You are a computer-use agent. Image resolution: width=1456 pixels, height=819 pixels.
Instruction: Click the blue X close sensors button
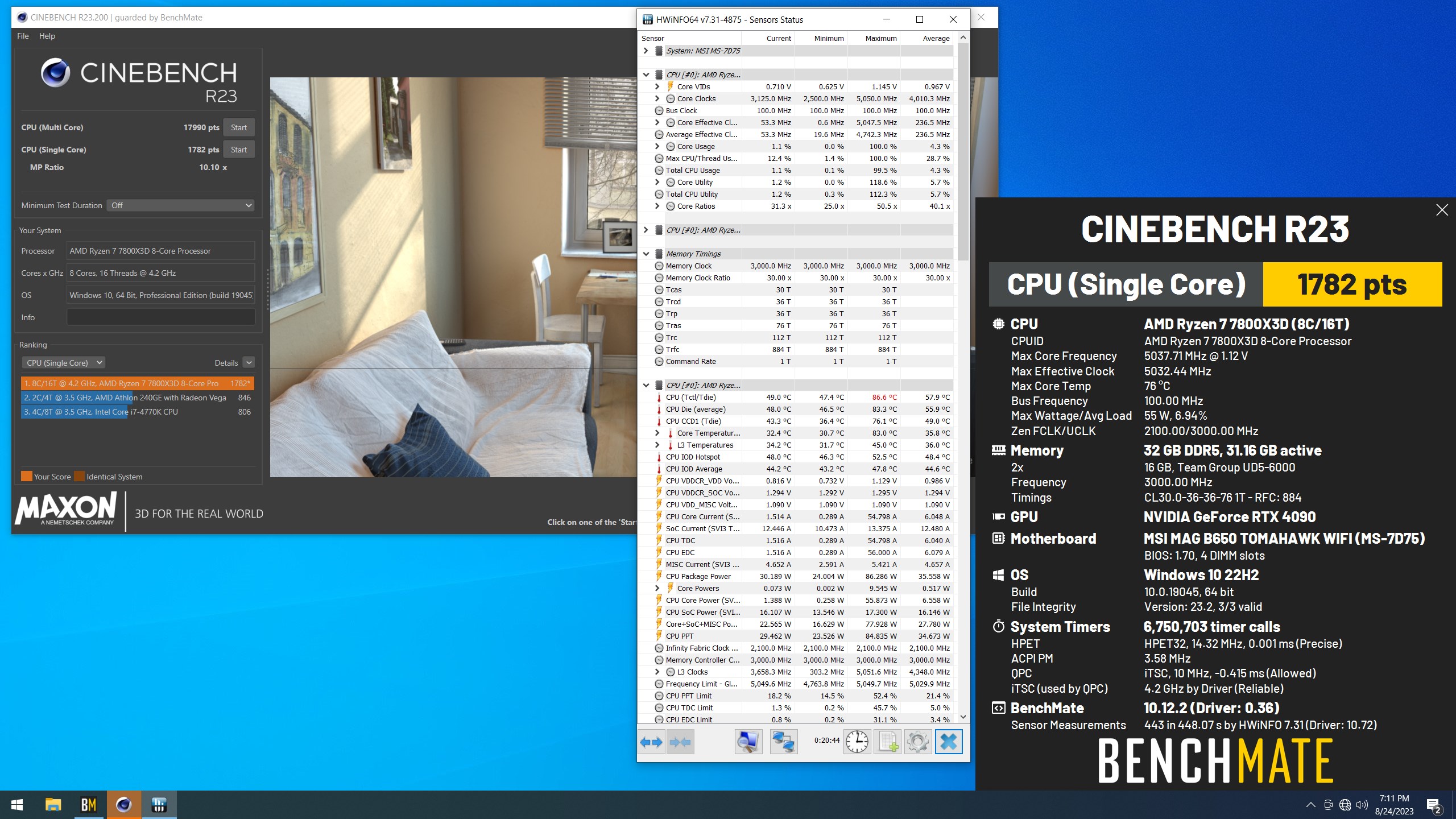point(949,742)
